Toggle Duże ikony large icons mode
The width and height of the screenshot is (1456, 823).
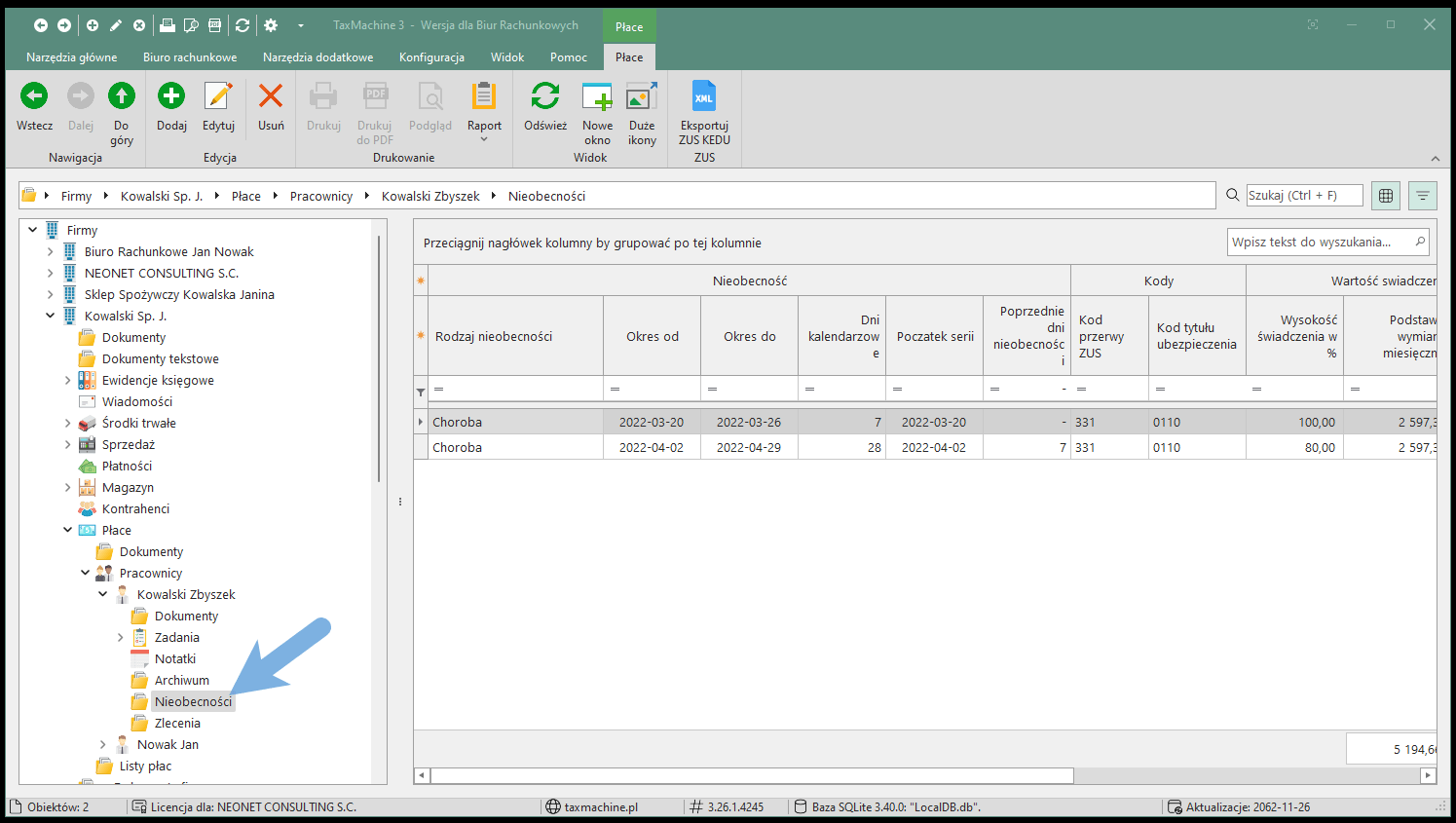coord(642,97)
